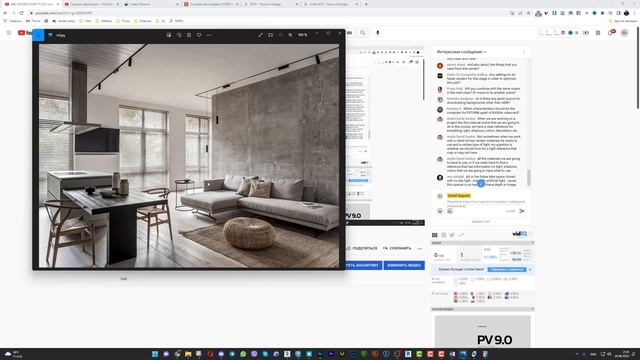640x360 pixels.
Task: Open the three-dots menu in the Photos toolbar
Action: pos(209,35)
